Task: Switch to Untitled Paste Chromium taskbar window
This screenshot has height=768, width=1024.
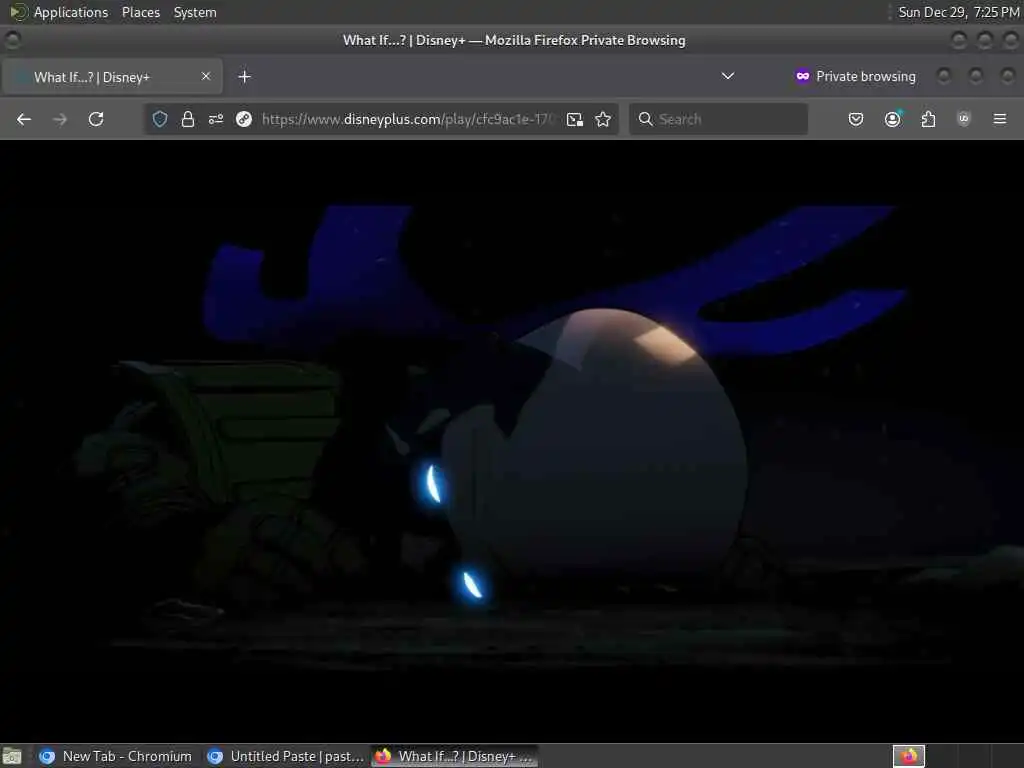Action: pos(285,756)
